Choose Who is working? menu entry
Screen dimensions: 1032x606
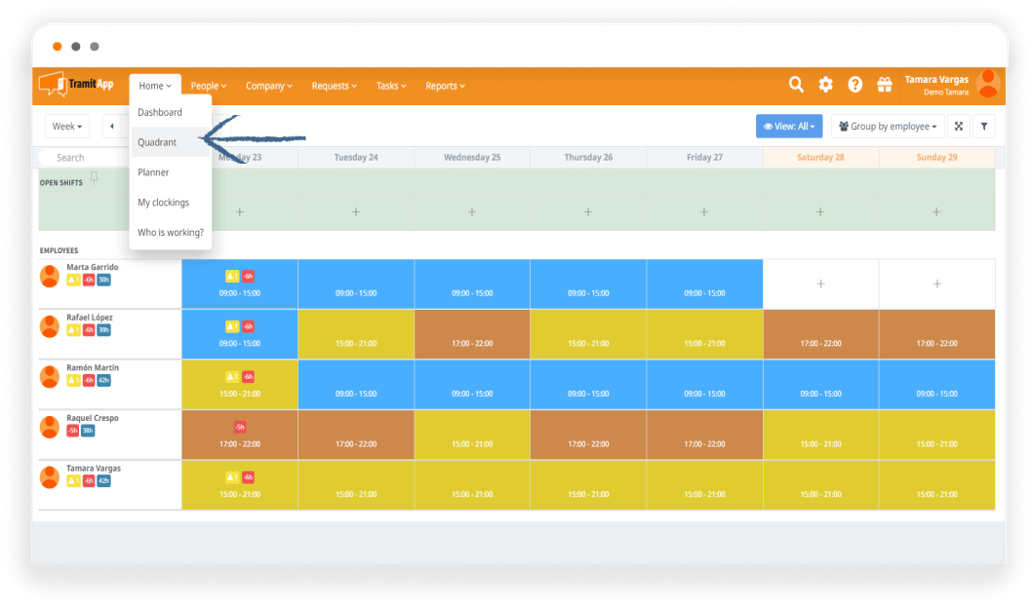click(x=170, y=233)
